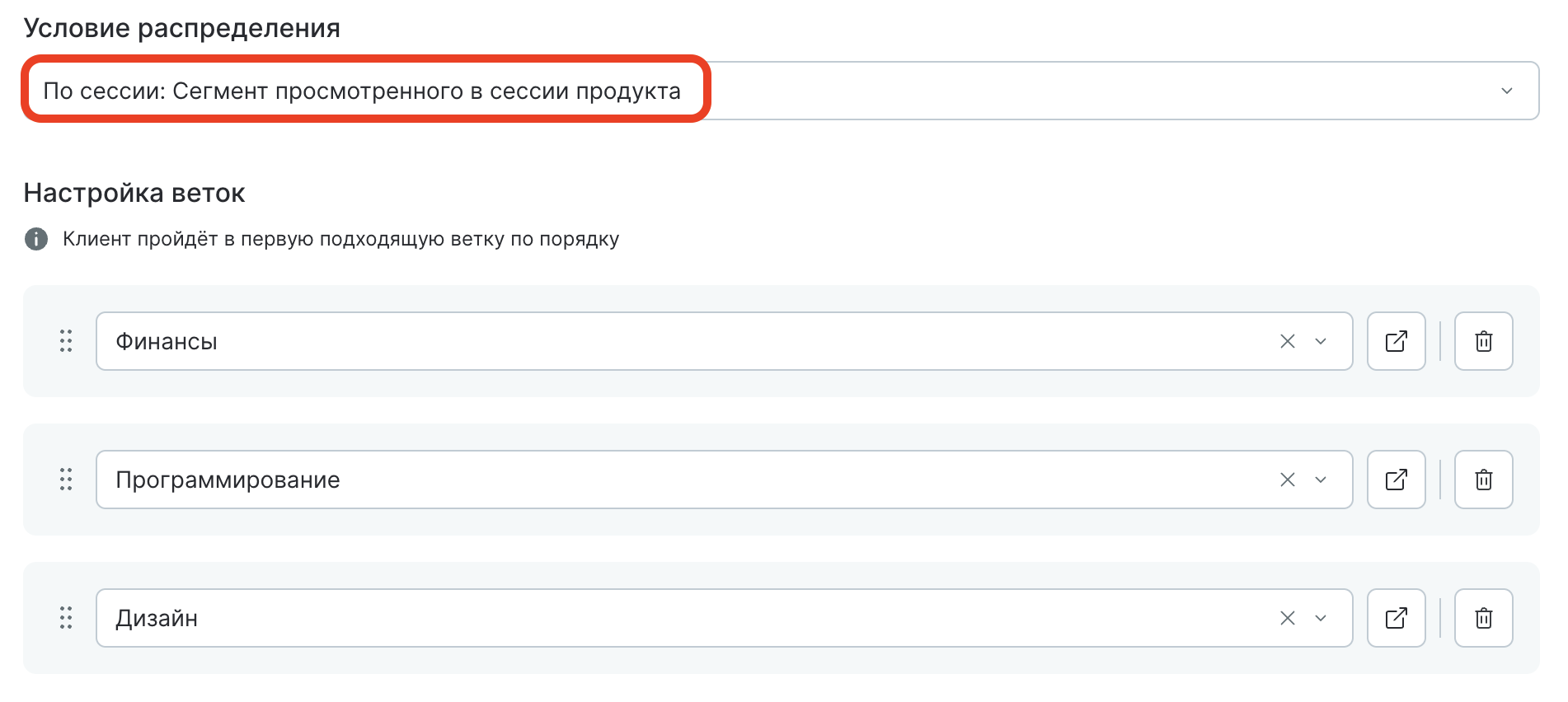Click the Финансы segment field

660,341
